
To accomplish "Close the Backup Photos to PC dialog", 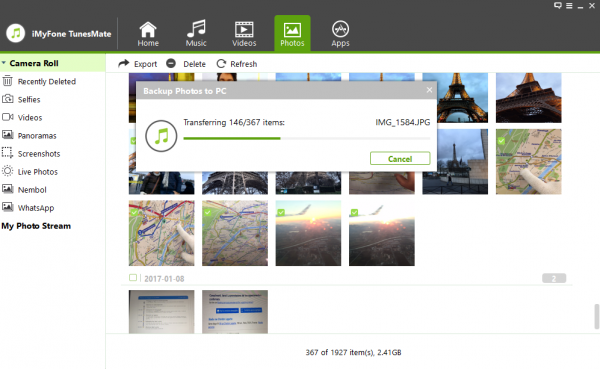I will (429, 90).
